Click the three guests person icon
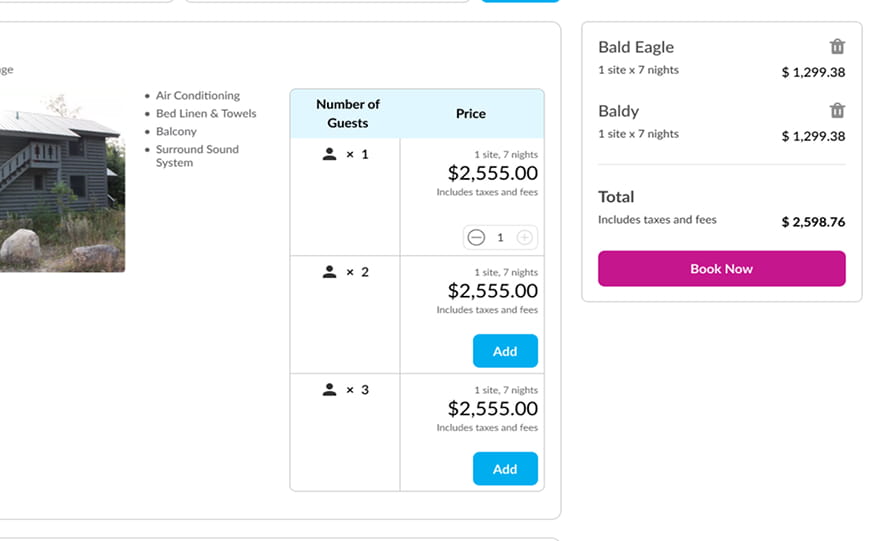Viewport: 891px width, 541px height. (x=330, y=390)
